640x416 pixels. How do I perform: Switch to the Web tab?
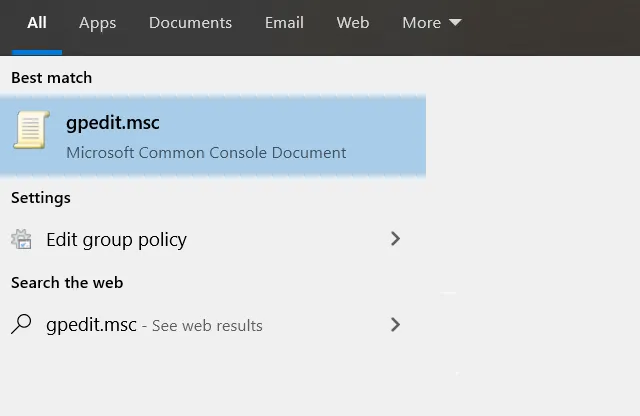point(353,23)
